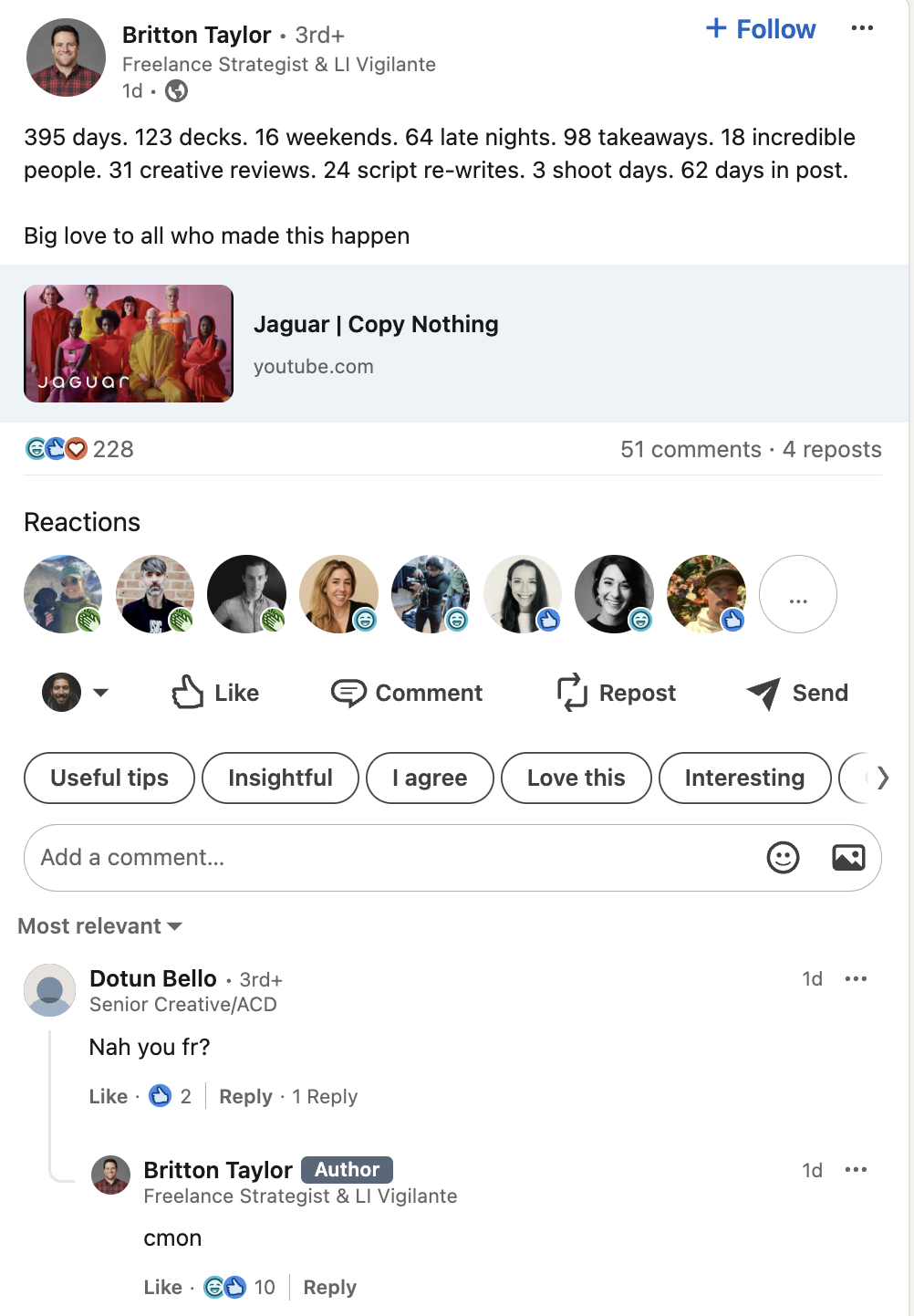Reply to Britton Taylor's cmon comment

[x=329, y=1288]
